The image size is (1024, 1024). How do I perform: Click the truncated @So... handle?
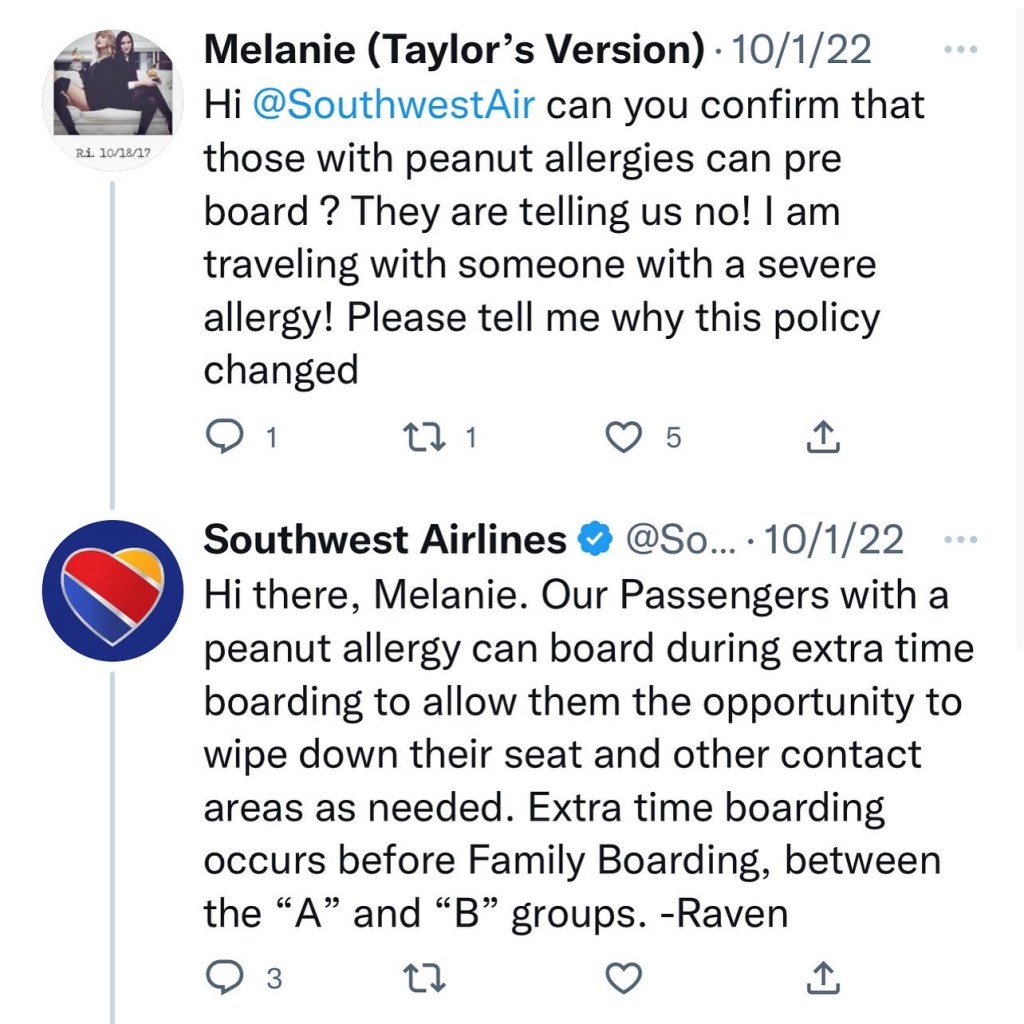679,540
